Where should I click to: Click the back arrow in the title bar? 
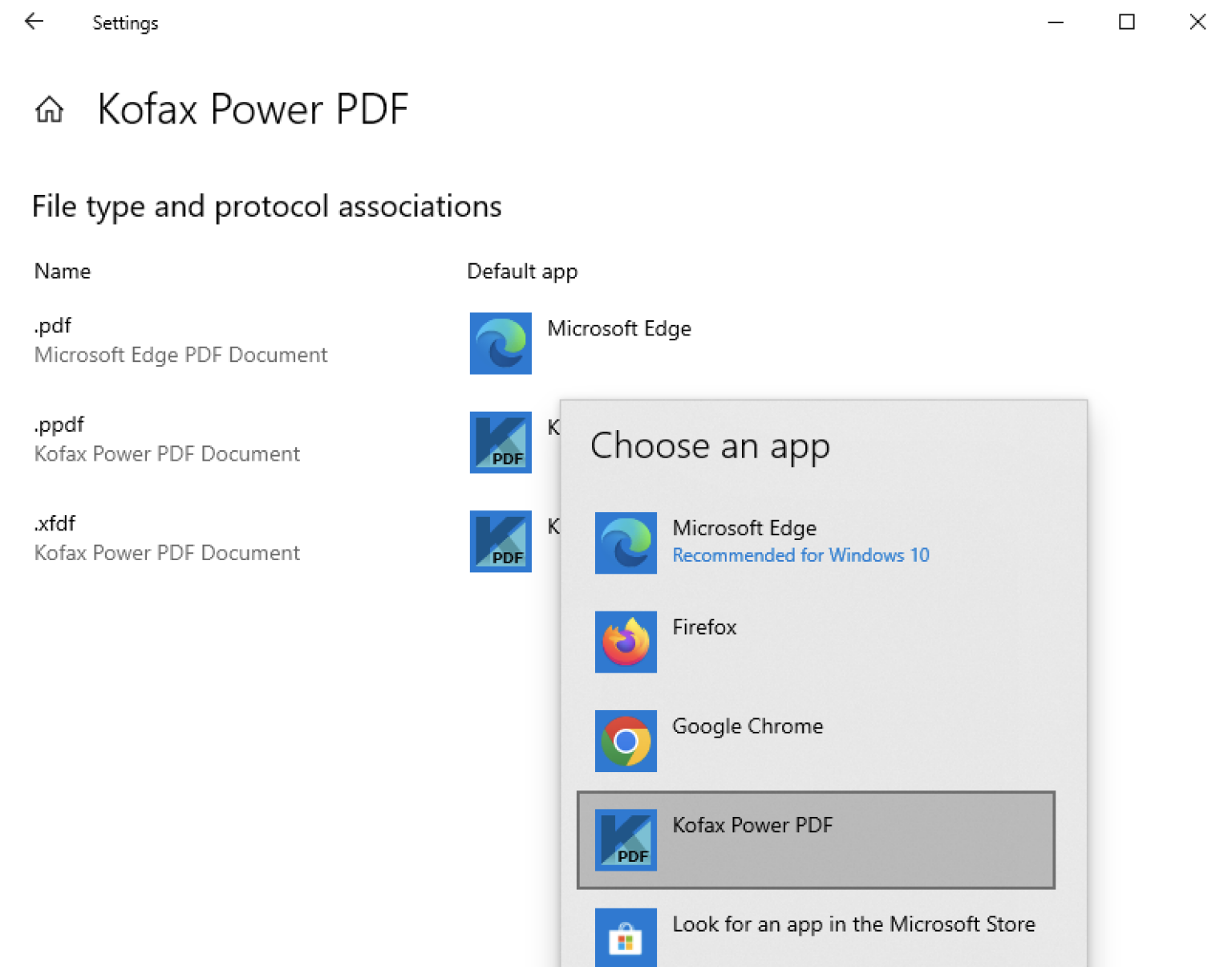coord(34,22)
